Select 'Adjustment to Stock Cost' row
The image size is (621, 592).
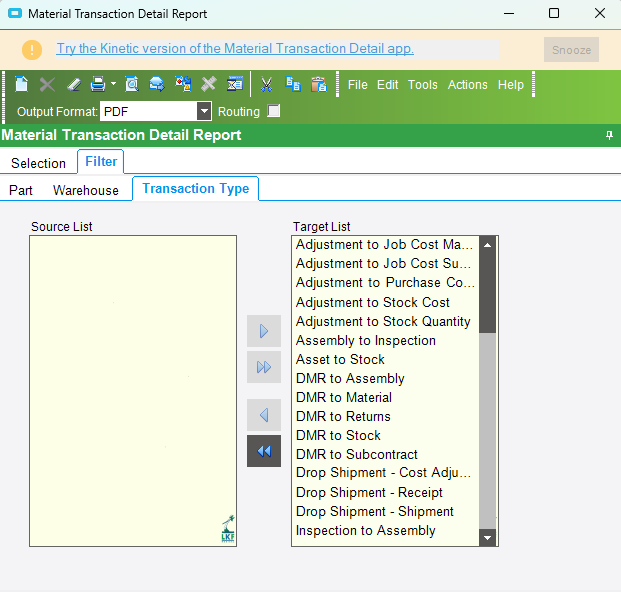point(385,303)
